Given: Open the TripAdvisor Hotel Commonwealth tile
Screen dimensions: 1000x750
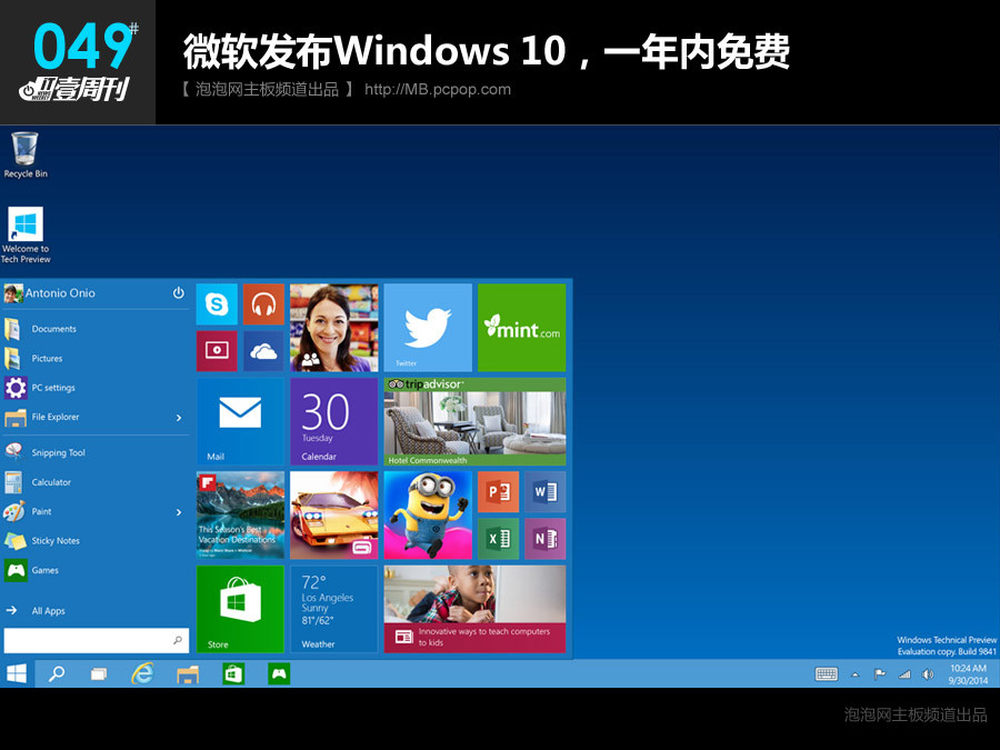Looking at the screenshot, I should click(475, 422).
